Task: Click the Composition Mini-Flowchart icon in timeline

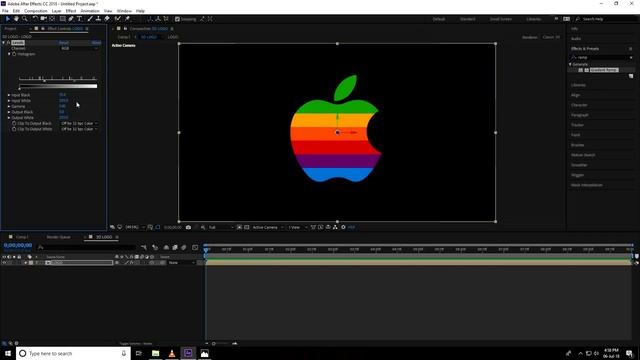Action: pos(144,247)
